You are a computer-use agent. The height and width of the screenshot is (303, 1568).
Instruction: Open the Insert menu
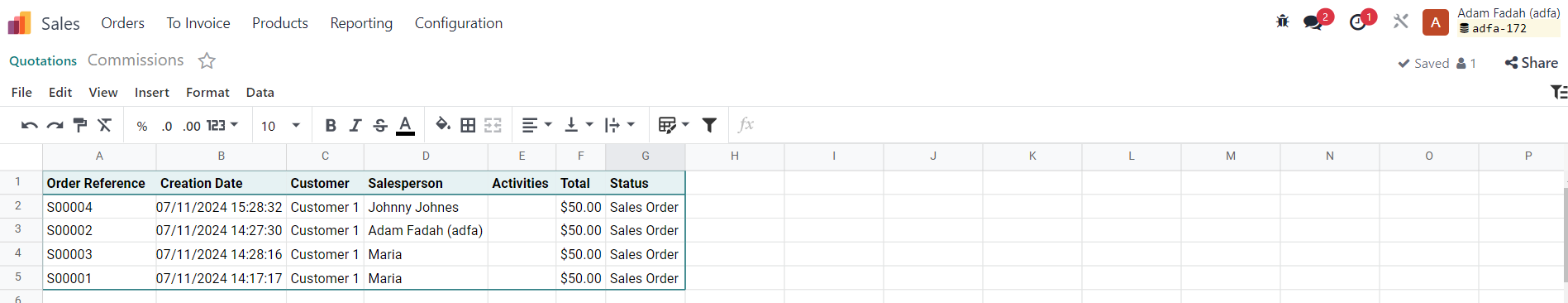[x=152, y=92]
